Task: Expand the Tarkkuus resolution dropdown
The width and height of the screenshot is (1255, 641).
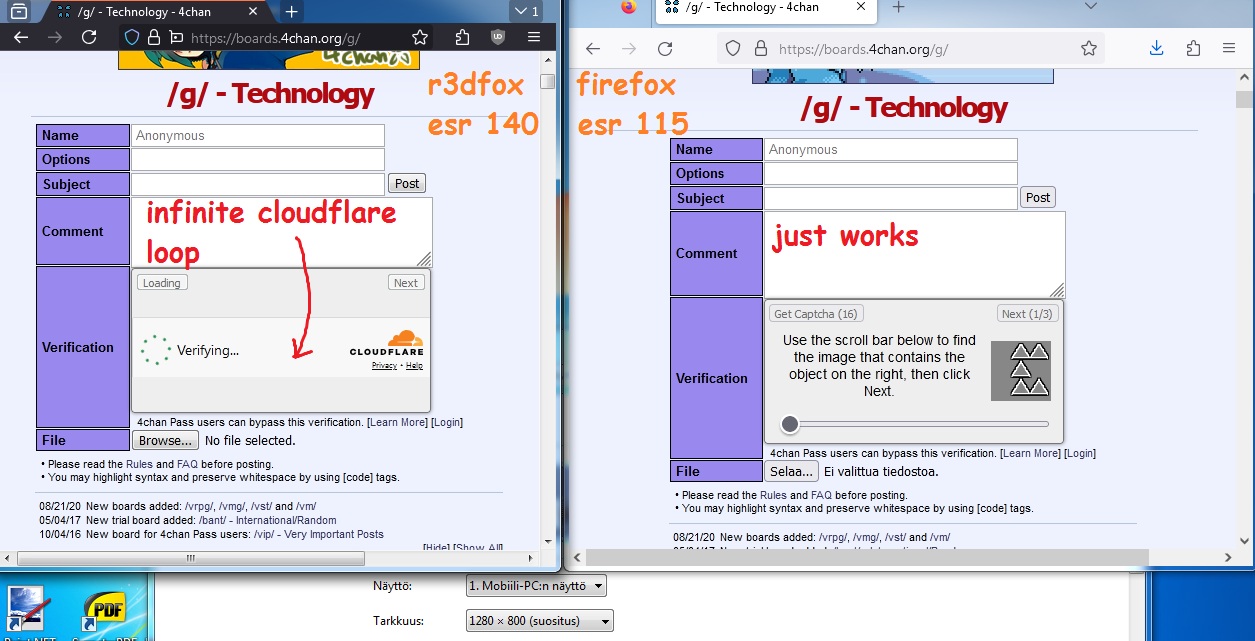Action: 539,621
